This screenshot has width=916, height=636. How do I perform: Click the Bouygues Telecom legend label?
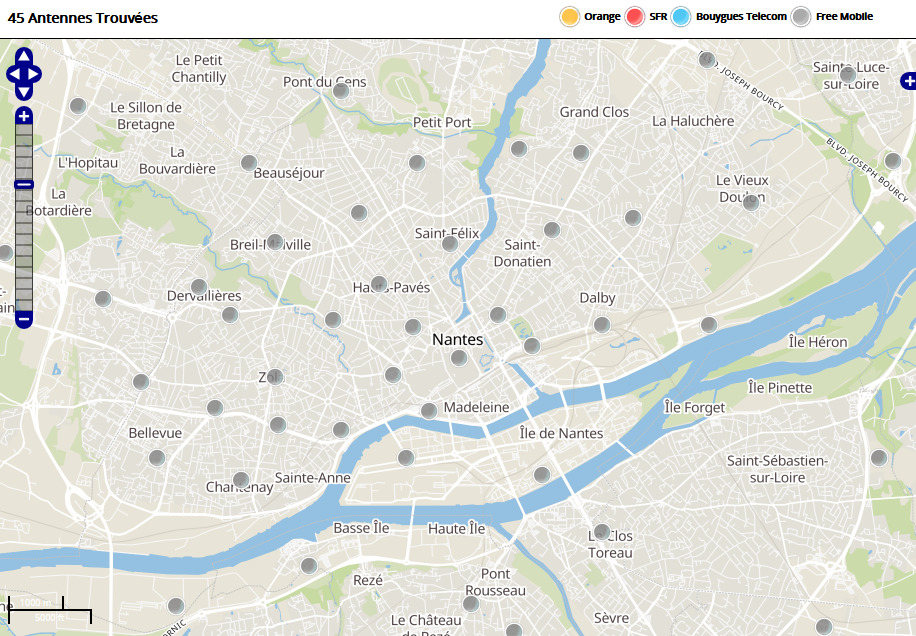[741, 17]
